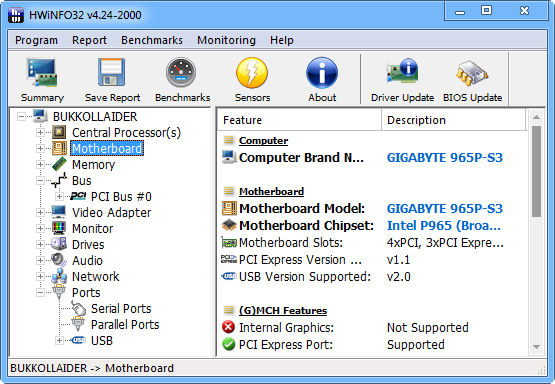Launch the Benchmarks gauge icon
This screenshot has height=384, width=555.
click(x=181, y=72)
